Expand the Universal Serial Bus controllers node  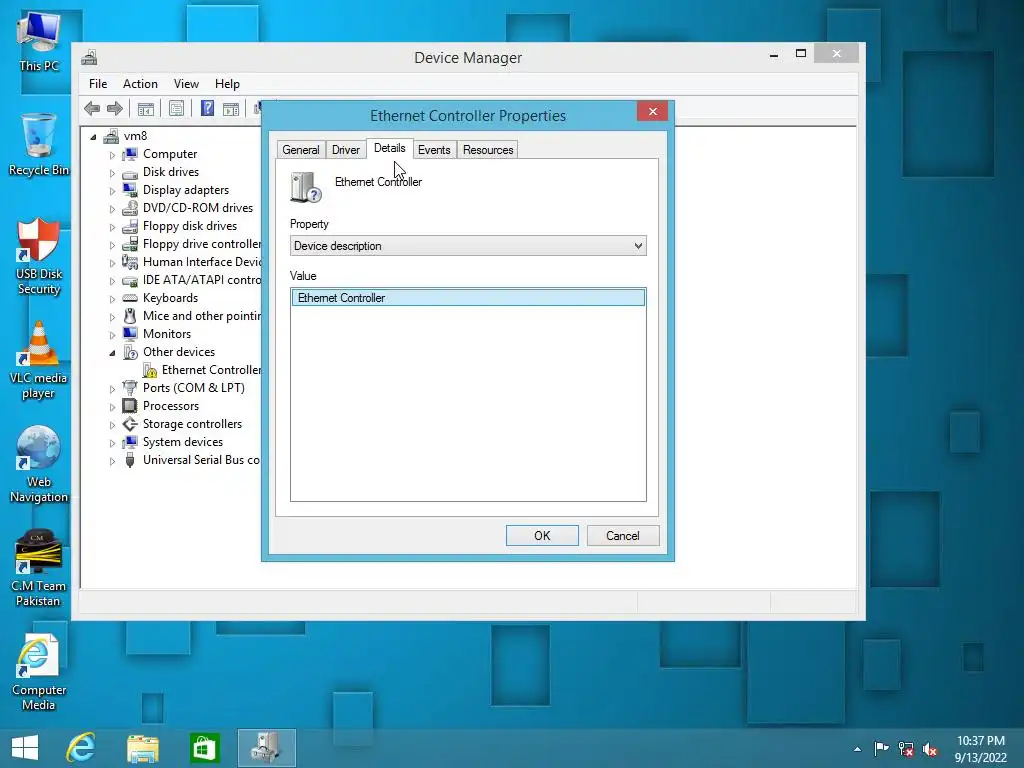tap(112, 461)
